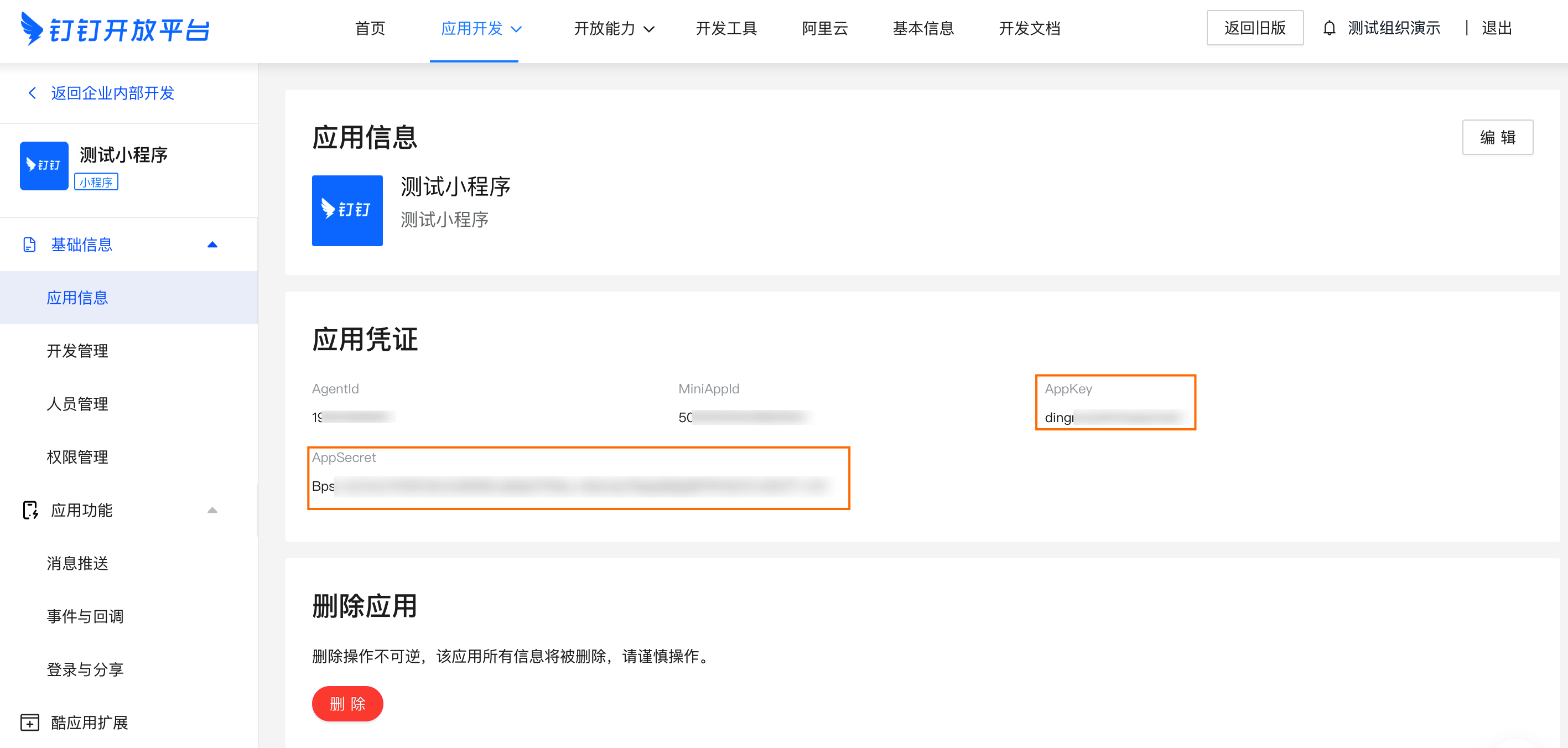Collapse the 应用功能 section arrow
Image resolution: width=1568 pixels, height=748 pixels.
[212, 510]
